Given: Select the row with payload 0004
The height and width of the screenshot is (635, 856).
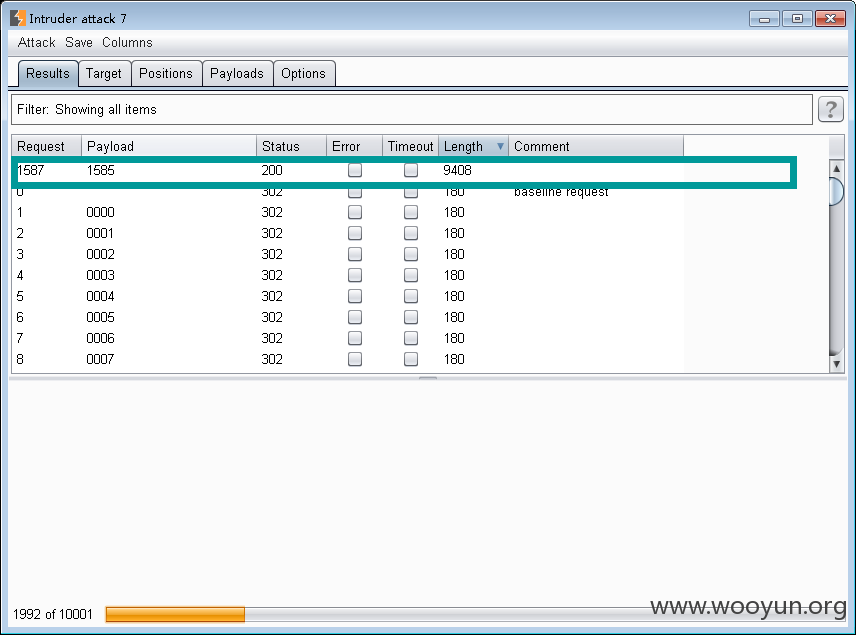Looking at the screenshot, I should (348, 296).
